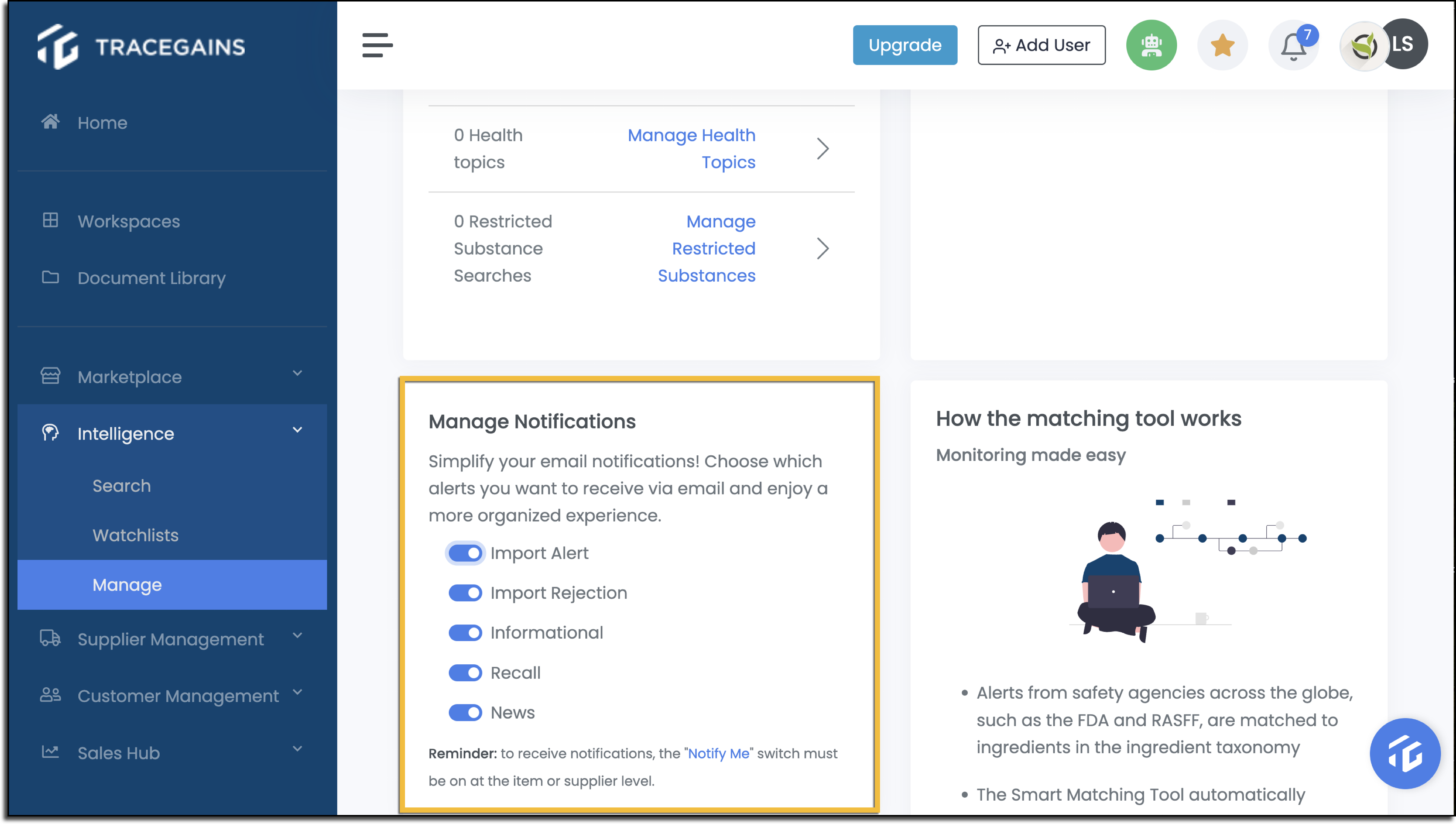Image resolution: width=1456 pixels, height=824 pixels.
Task: Disable the Import Rejection notification switch
Action: 465,592
